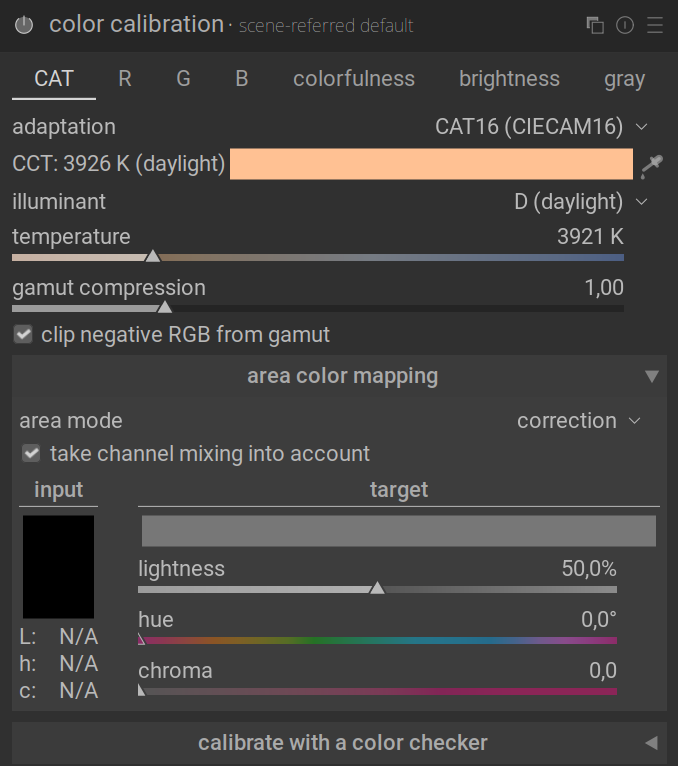
Task: Click the scene-referred default preset label
Action: 326,26
